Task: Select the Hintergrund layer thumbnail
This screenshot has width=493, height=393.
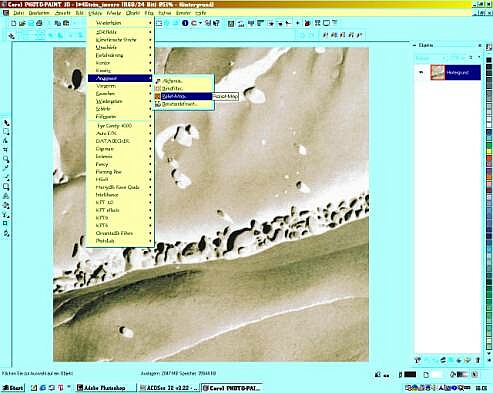Action: point(437,72)
